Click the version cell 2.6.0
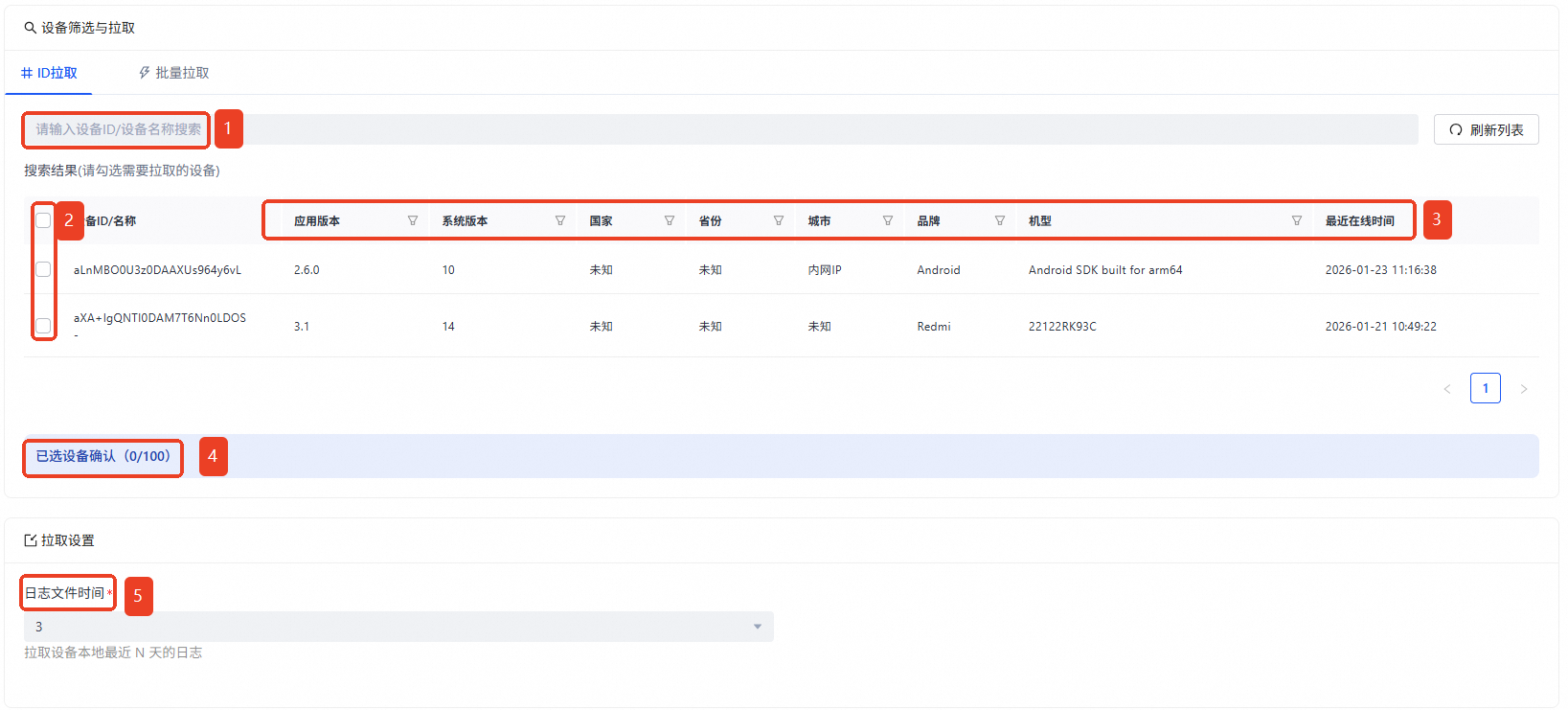Viewport: 1568px width, 710px height. 307,270
